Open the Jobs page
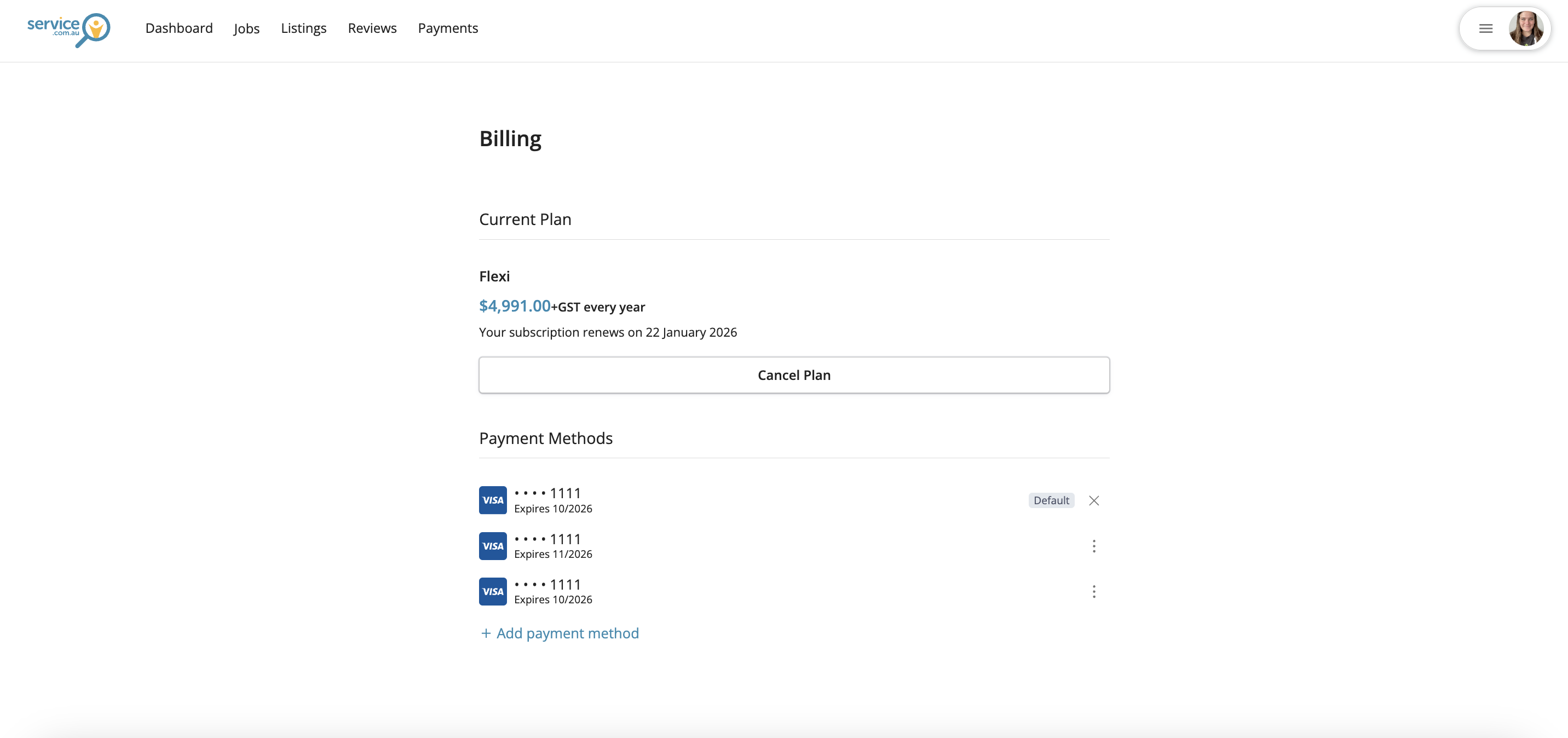 [x=246, y=28]
